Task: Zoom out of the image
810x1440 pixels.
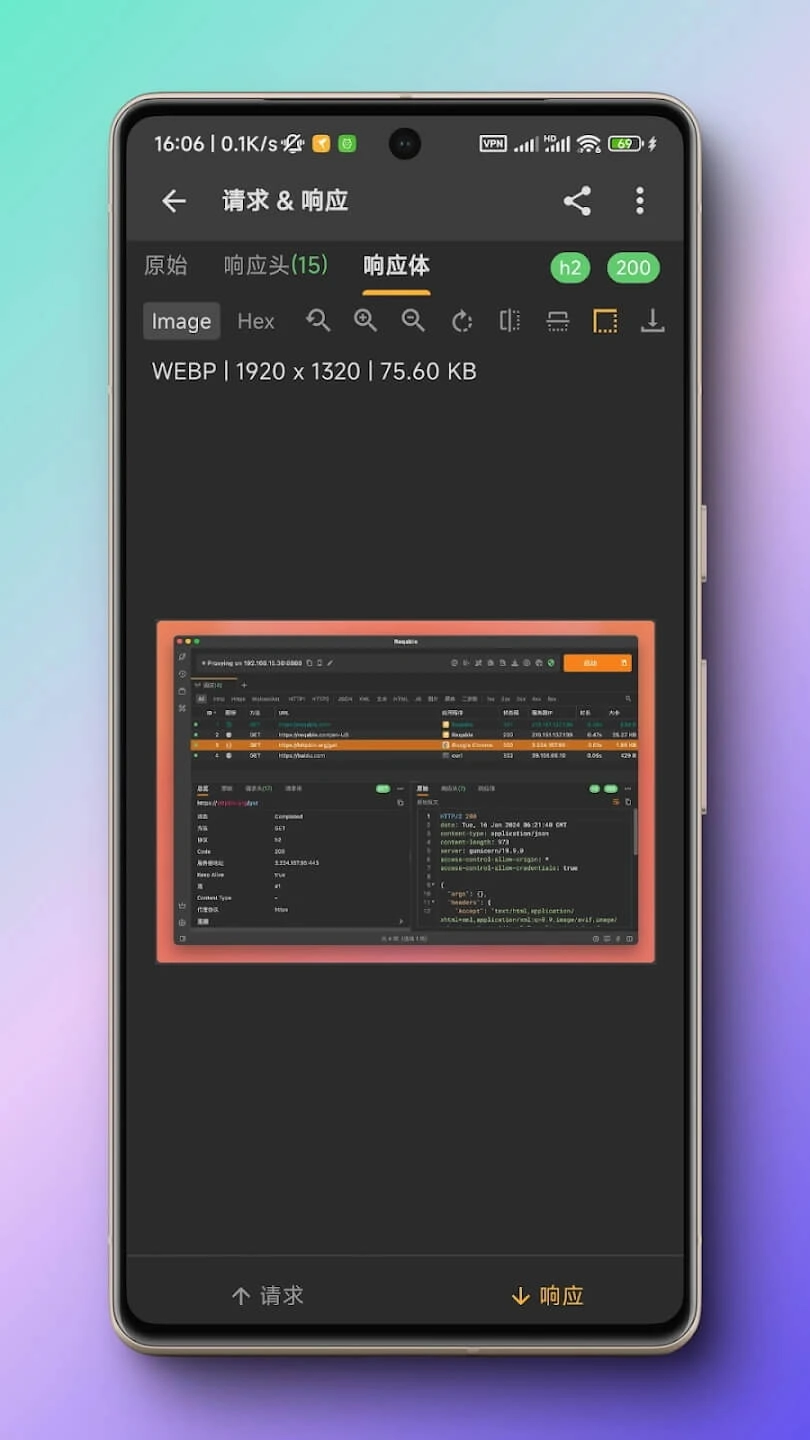Action: [x=413, y=321]
